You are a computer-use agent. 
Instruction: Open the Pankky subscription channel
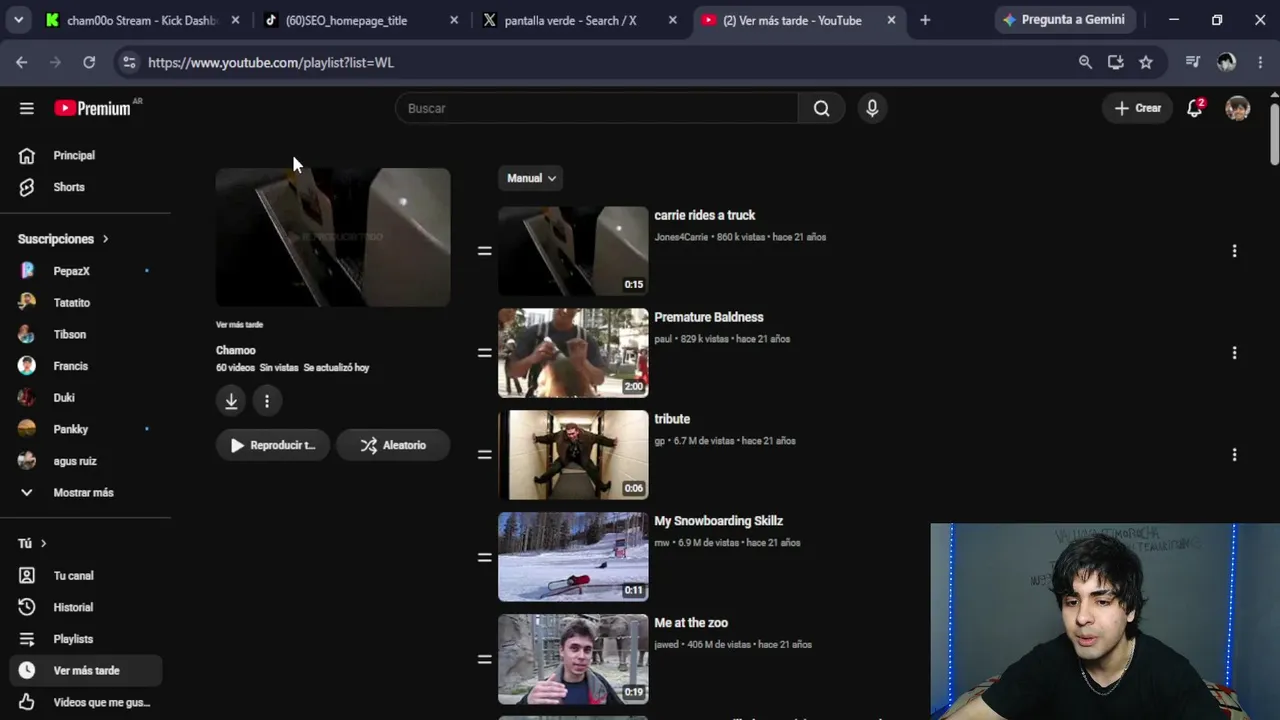tap(85, 429)
